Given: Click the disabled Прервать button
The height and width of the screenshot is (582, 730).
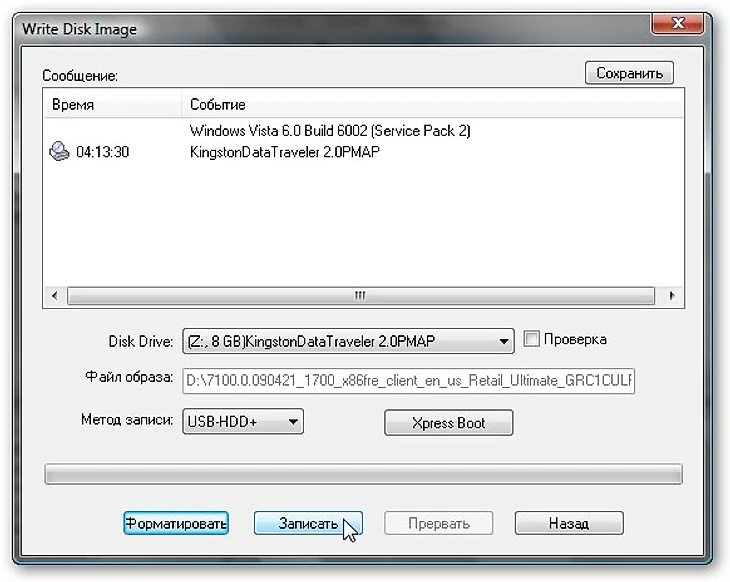Looking at the screenshot, I should click(439, 523).
